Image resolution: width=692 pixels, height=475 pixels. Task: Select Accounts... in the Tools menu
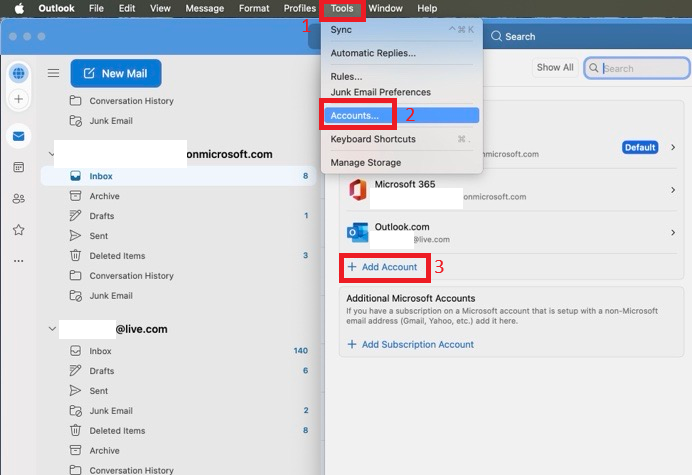[402, 115]
